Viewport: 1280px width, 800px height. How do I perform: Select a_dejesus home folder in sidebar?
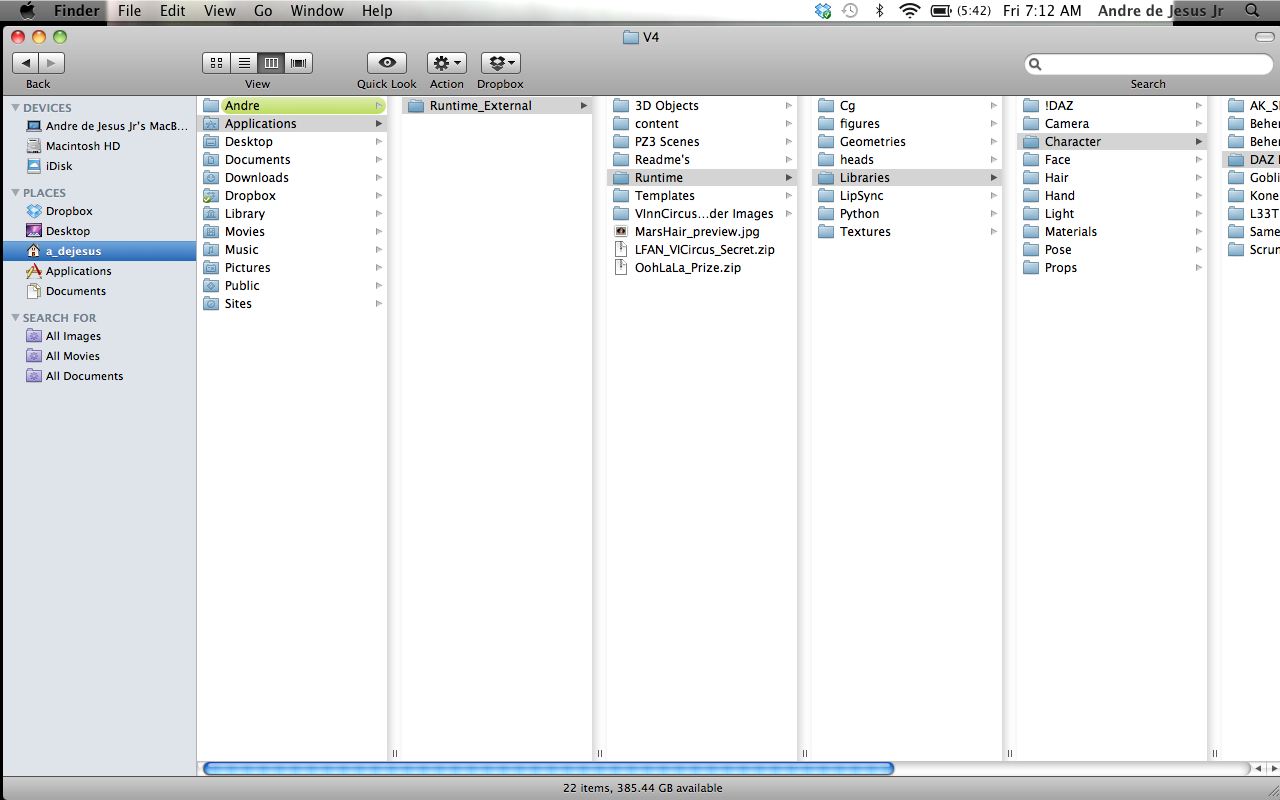coord(99,251)
